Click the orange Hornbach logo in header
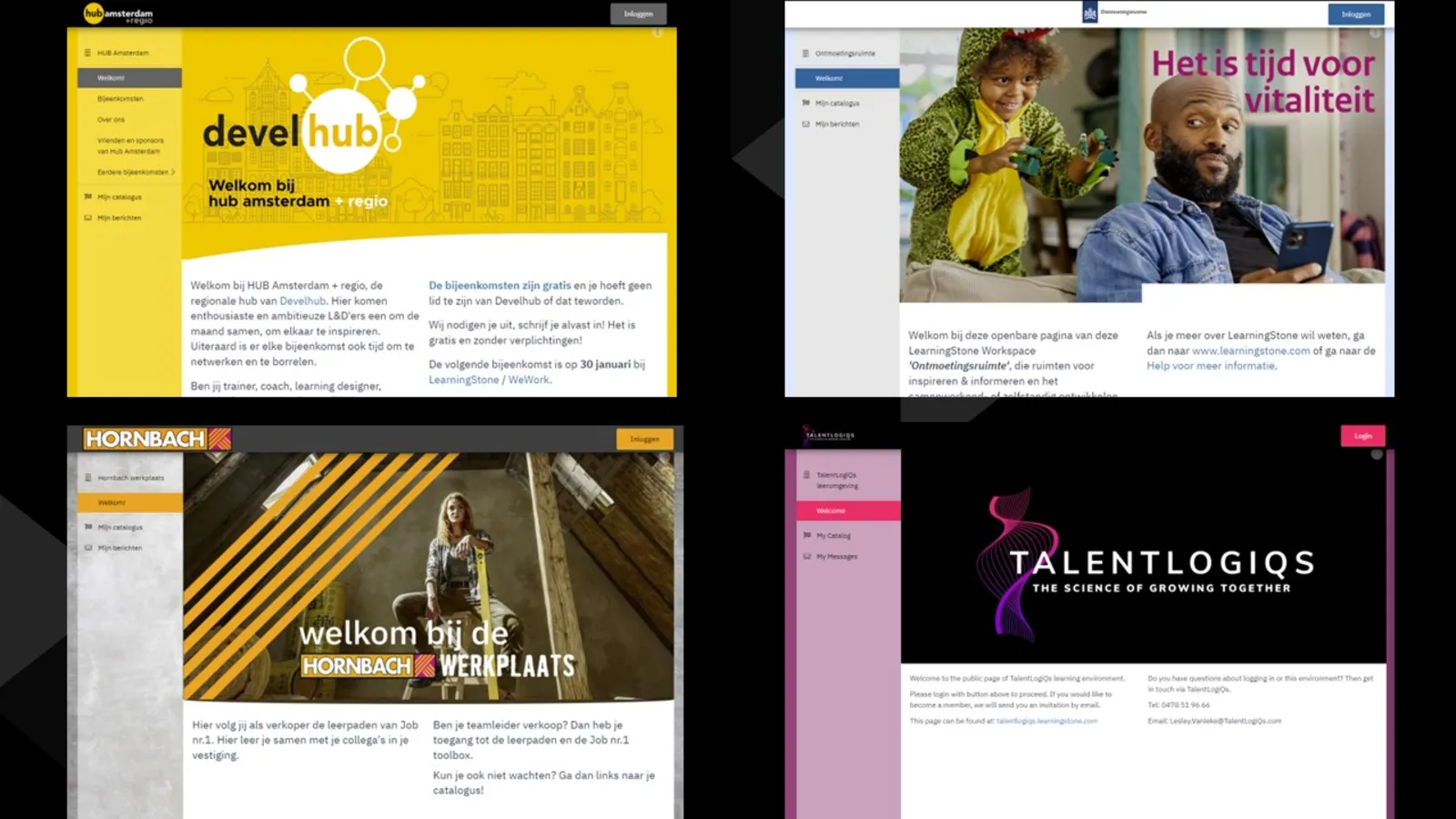Viewport: 1456px width, 819px height. coord(157,439)
